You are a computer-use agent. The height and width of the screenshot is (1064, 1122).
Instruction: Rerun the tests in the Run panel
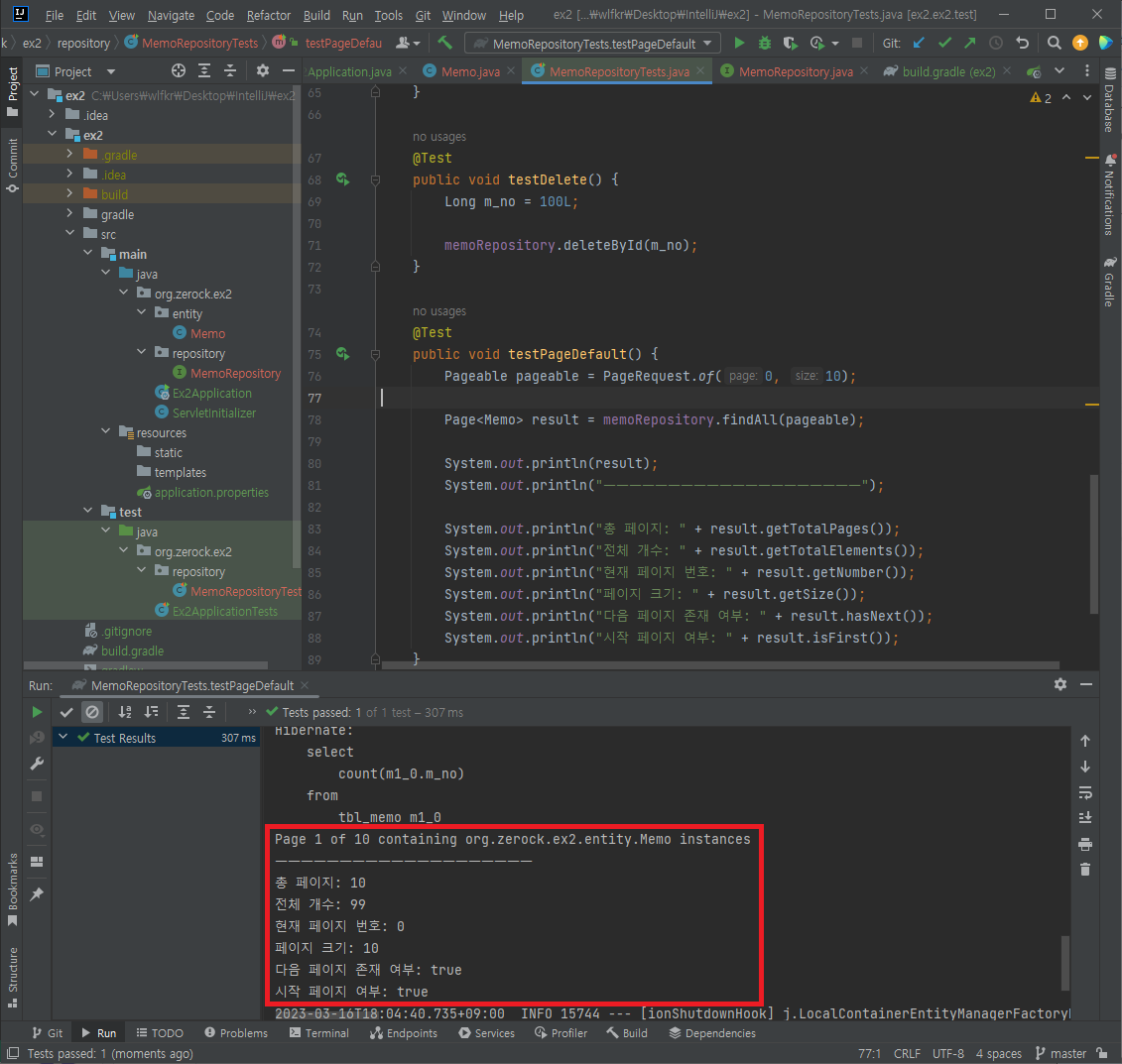tap(38, 712)
